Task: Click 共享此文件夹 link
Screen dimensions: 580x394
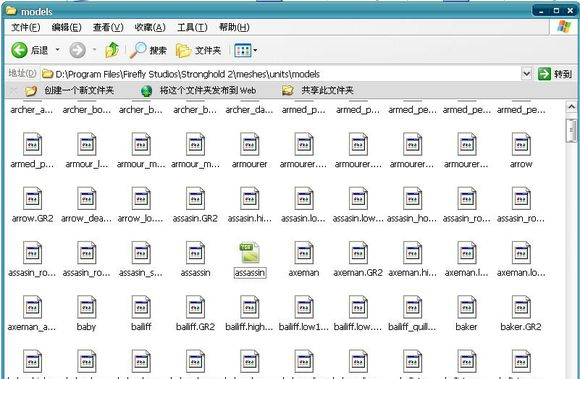Action: click(x=327, y=90)
